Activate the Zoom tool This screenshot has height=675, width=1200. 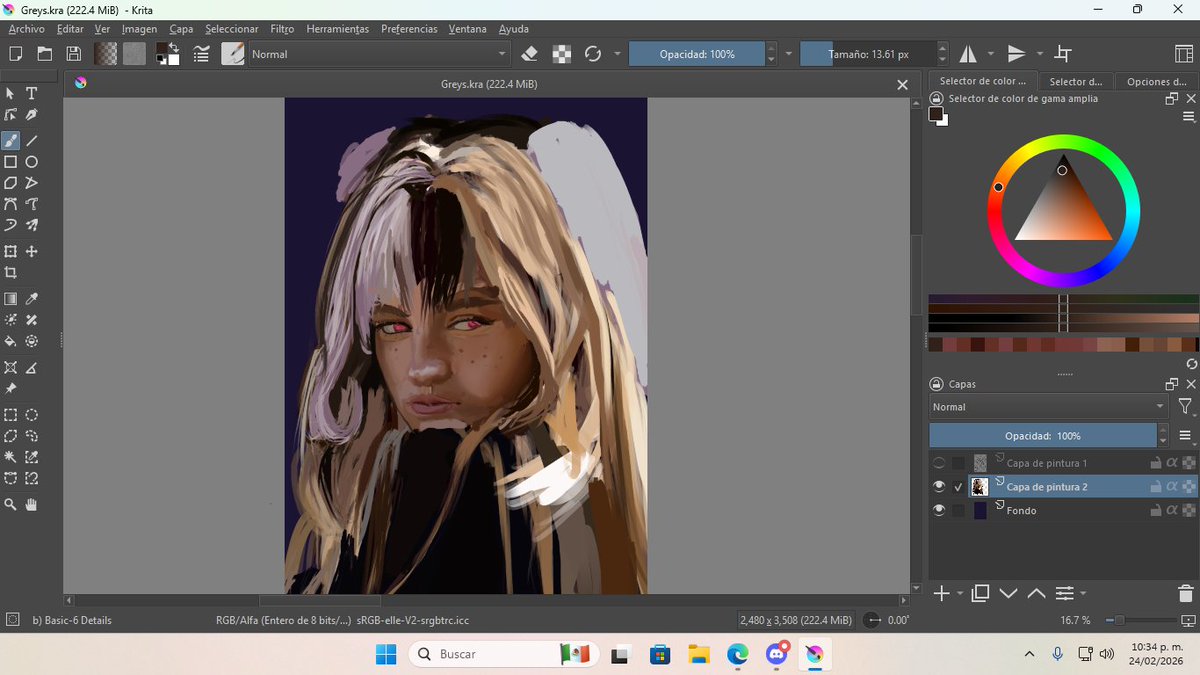[12, 504]
